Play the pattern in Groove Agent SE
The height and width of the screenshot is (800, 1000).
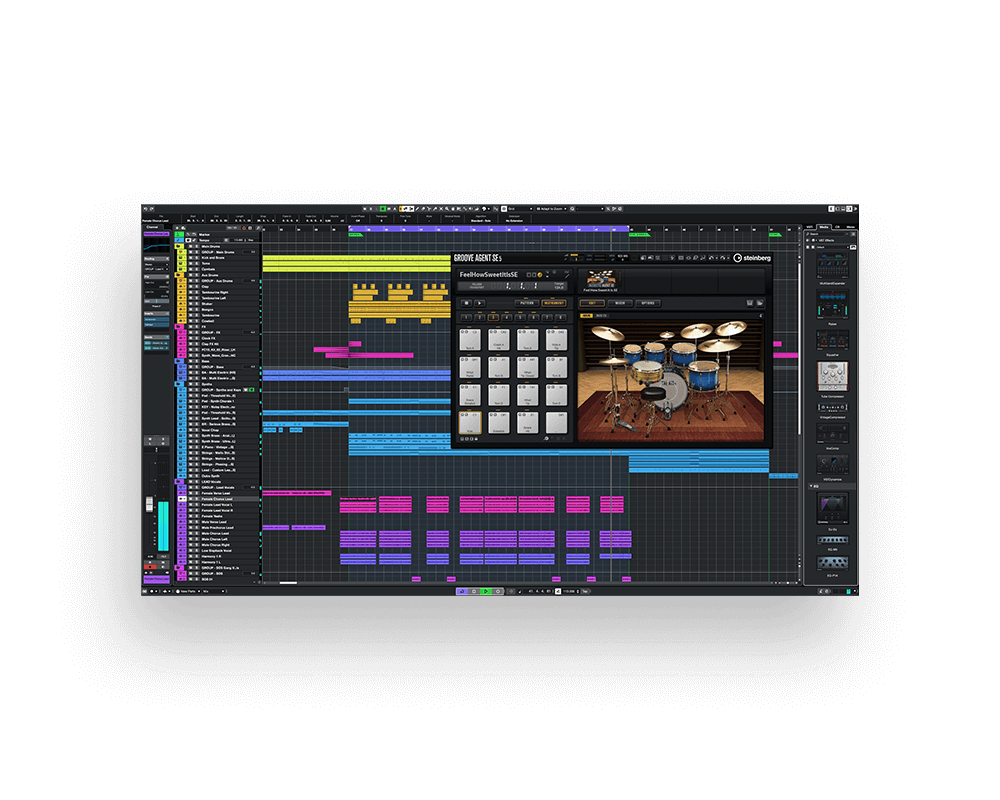(x=479, y=303)
